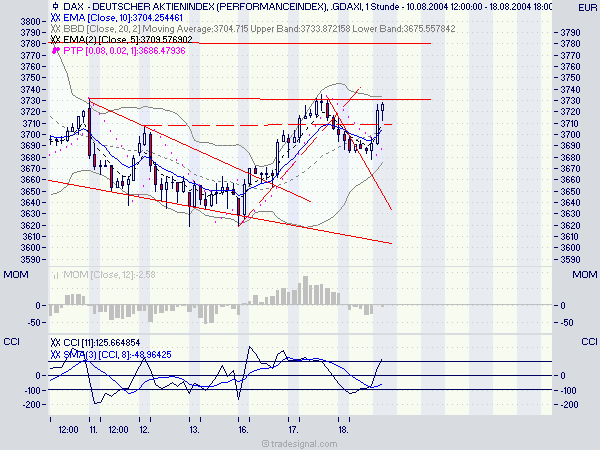Image resolution: width=600 pixels, height=450 pixels.
Task: Click the histogram icon beside MOM [Close, 12]
Action: pos(55,275)
